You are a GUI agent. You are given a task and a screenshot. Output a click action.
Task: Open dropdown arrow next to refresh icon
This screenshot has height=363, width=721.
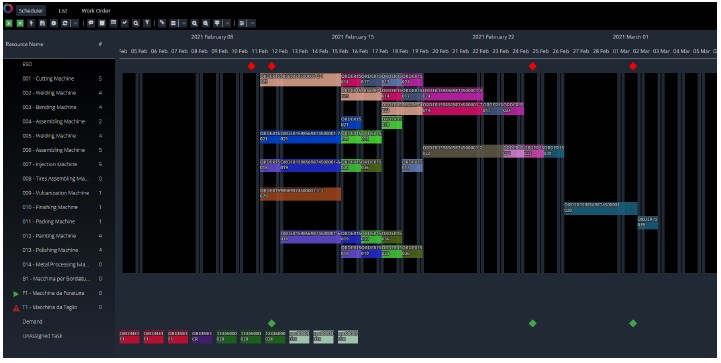tap(75, 23)
